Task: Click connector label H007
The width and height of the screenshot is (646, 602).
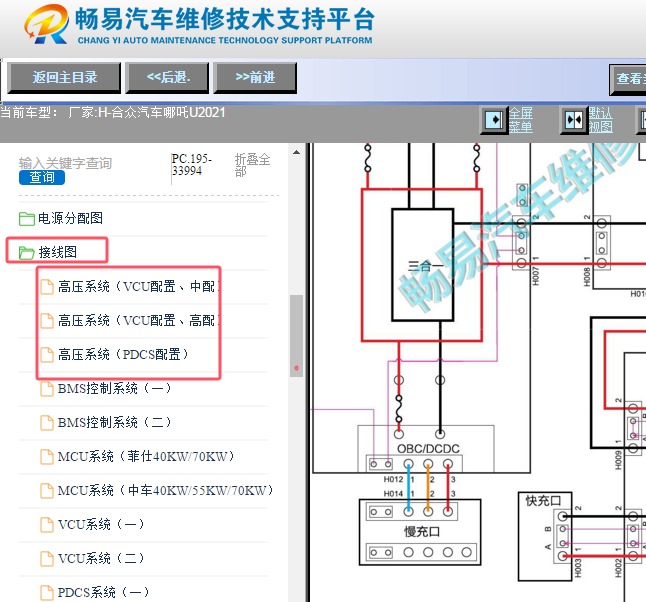Action: pos(535,275)
